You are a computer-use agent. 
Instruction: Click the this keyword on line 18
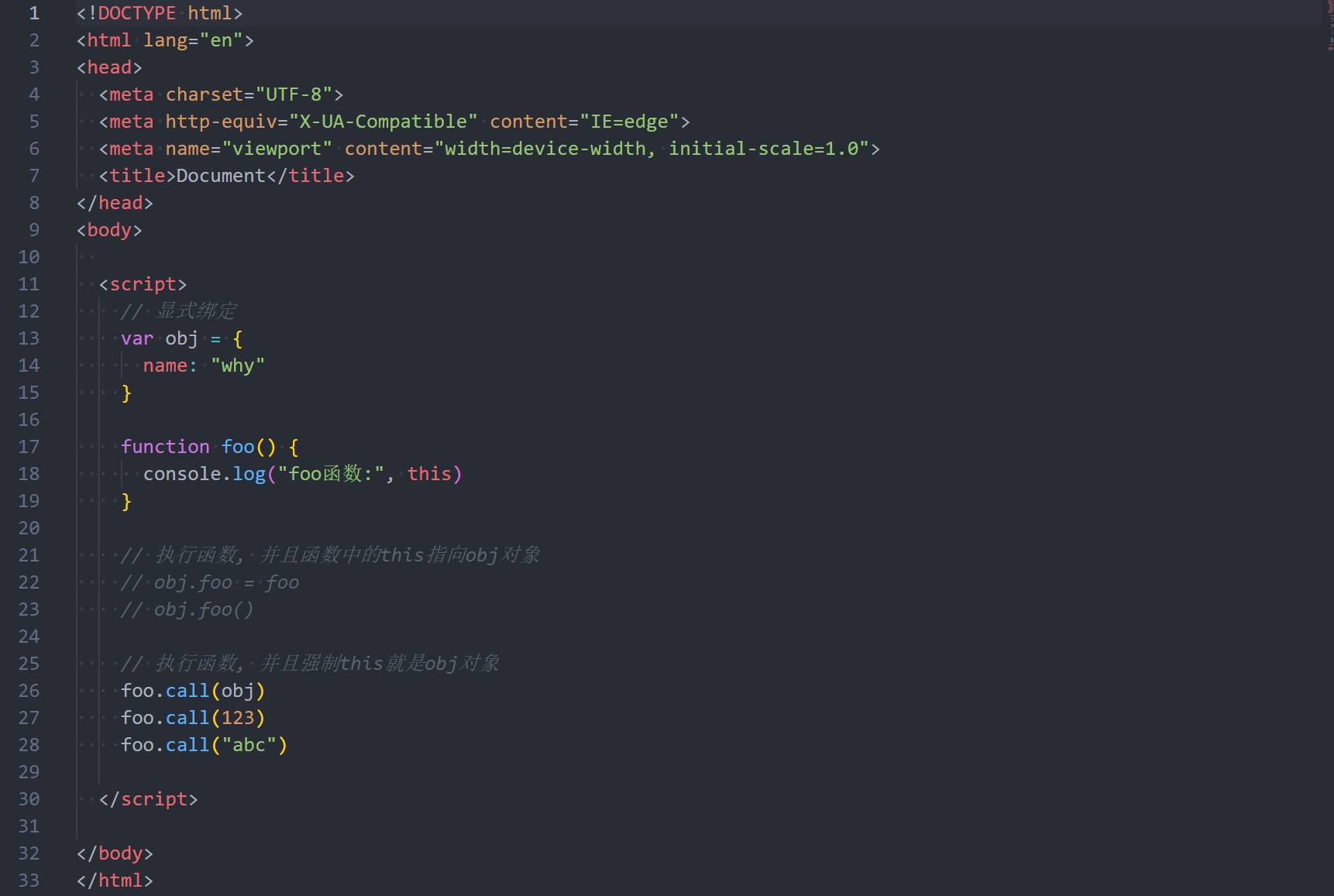point(429,474)
